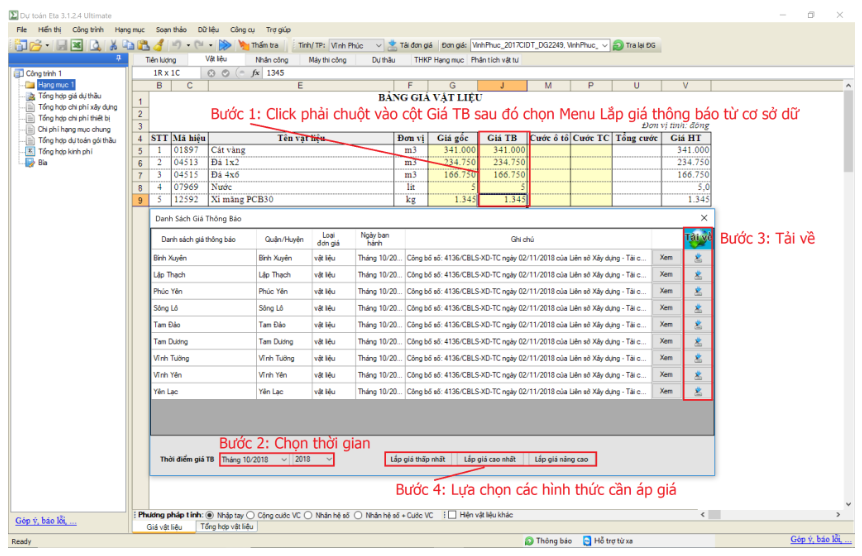Click the Lắp giá cao nhất button
The image size is (862, 556).
490,459
